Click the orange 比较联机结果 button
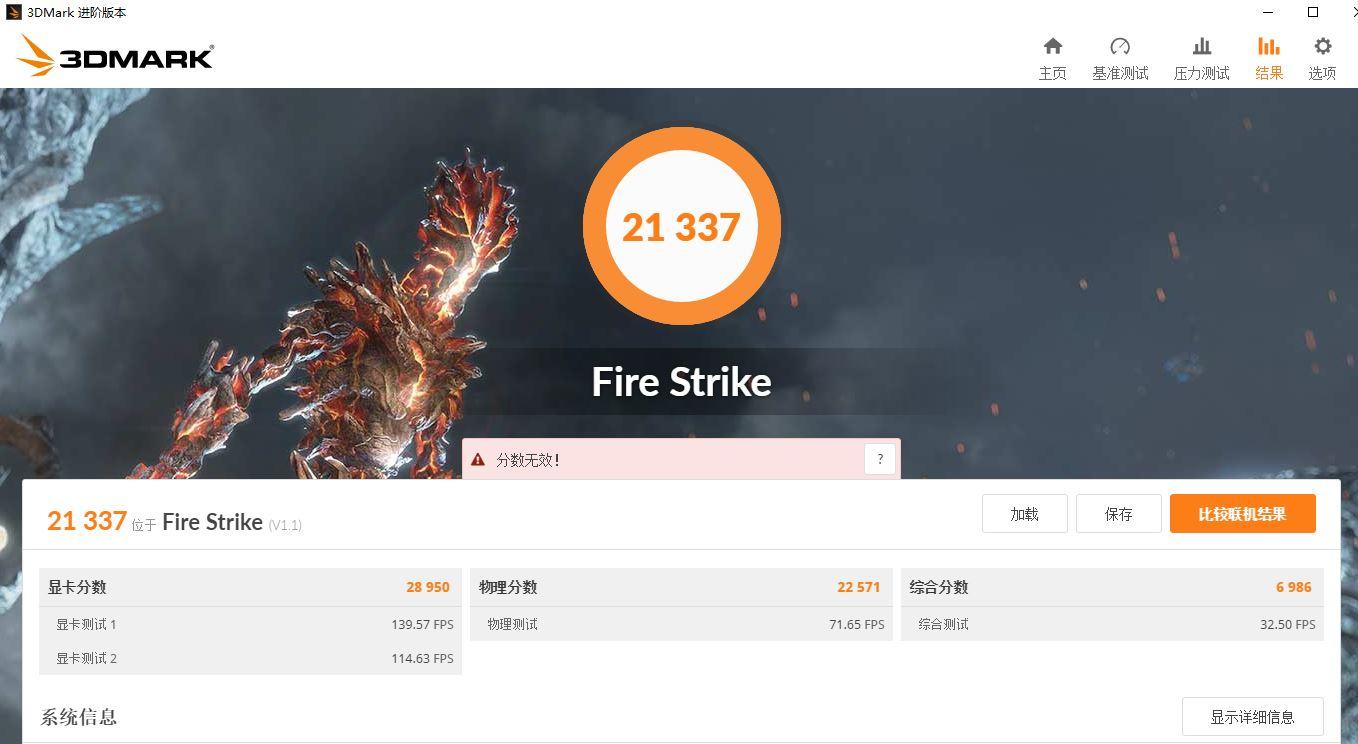 (1243, 514)
